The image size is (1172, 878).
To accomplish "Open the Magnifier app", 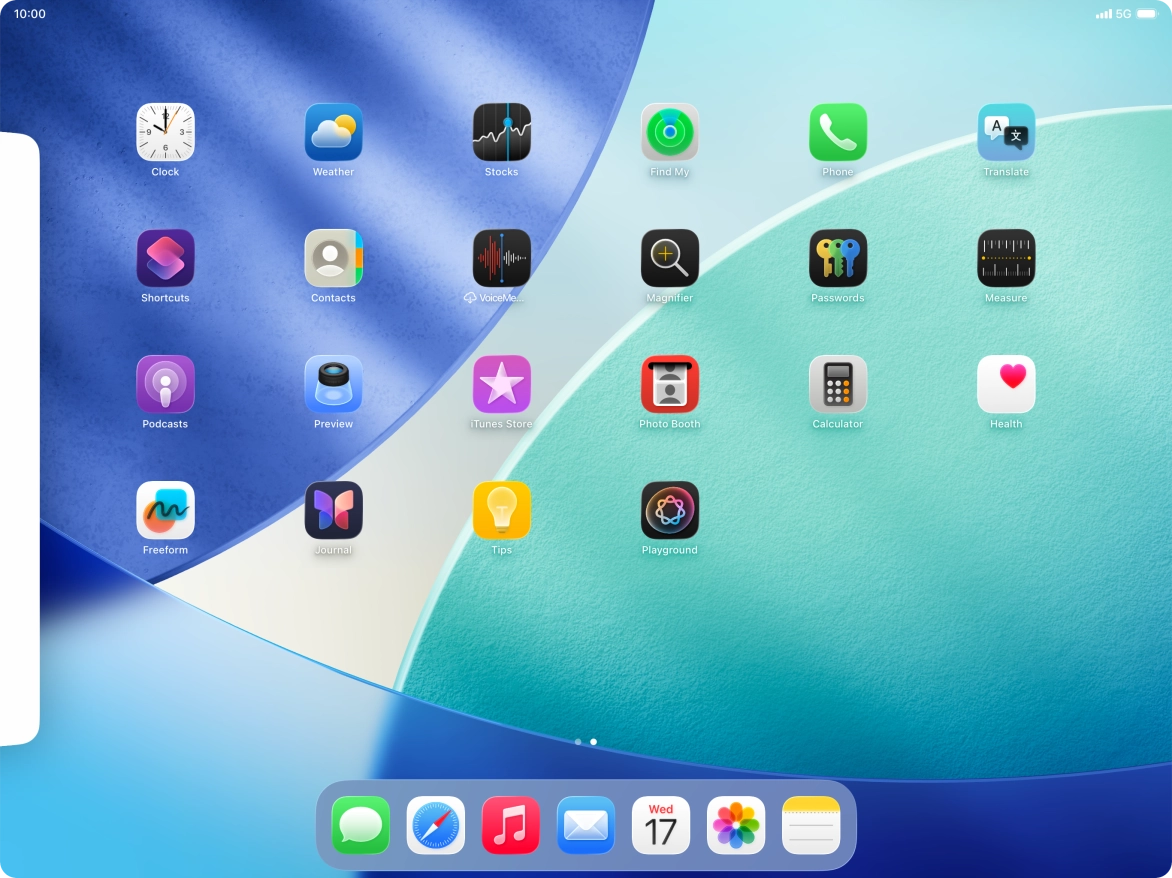I will tap(669, 259).
